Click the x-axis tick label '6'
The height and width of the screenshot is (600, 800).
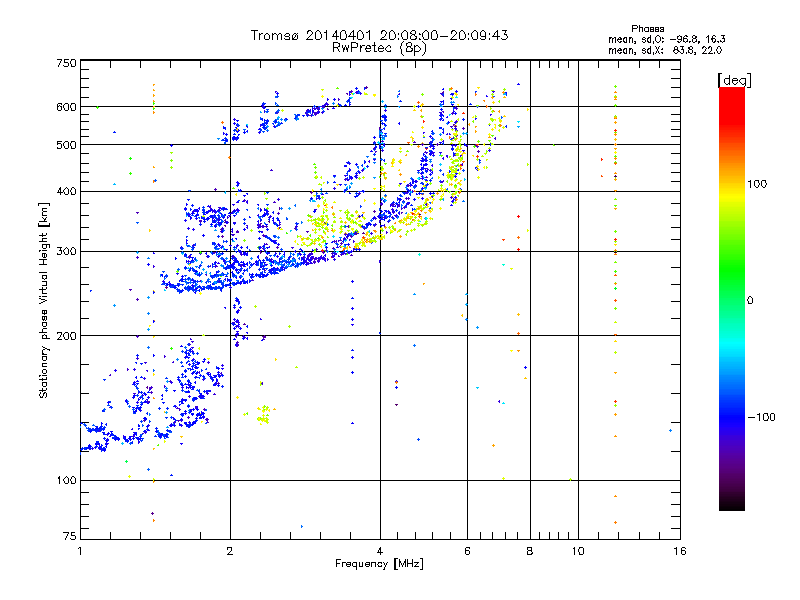[x=467, y=551]
